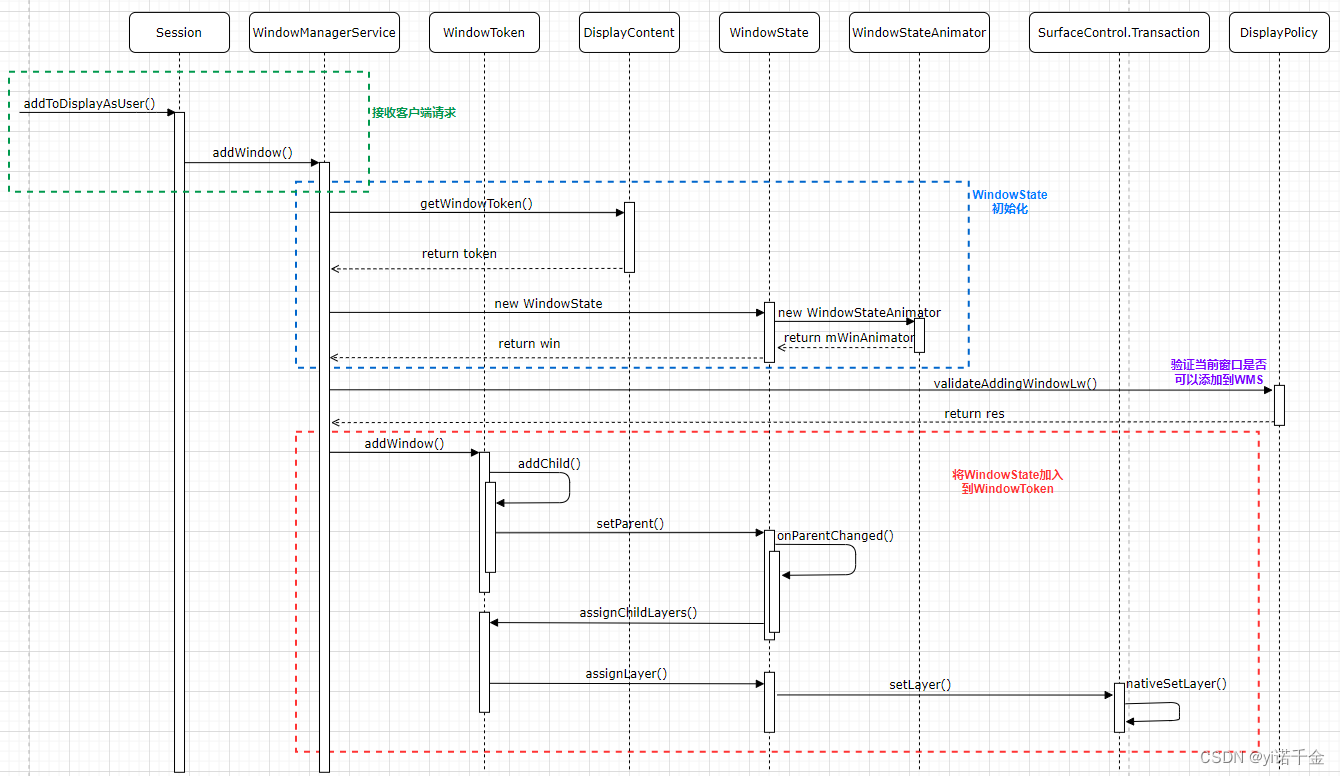Click the assignChildLayers() message label
The image size is (1340, 776).
coord(638,612)
